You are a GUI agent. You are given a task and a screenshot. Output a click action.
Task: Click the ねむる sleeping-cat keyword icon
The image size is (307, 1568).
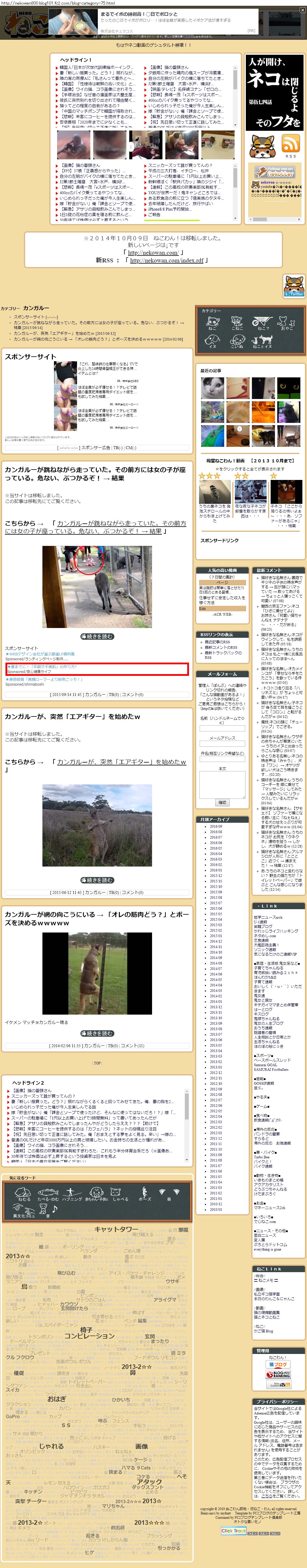(24, 1194)
